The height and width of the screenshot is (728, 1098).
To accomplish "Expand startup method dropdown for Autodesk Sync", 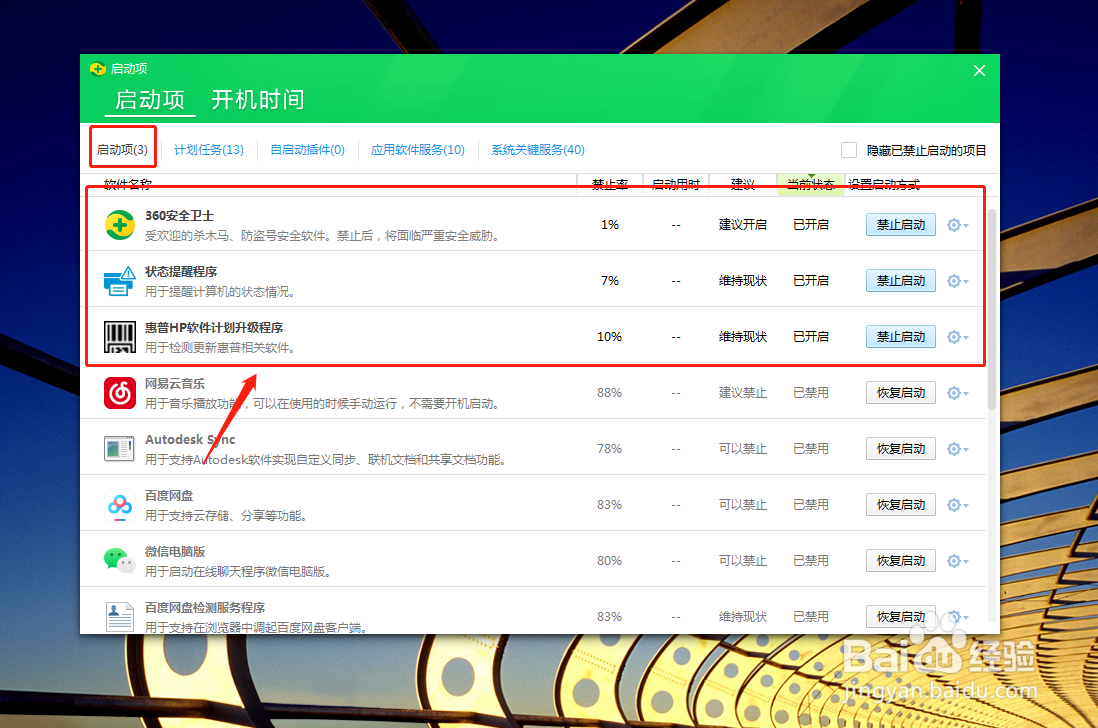I will pos(965,448).
